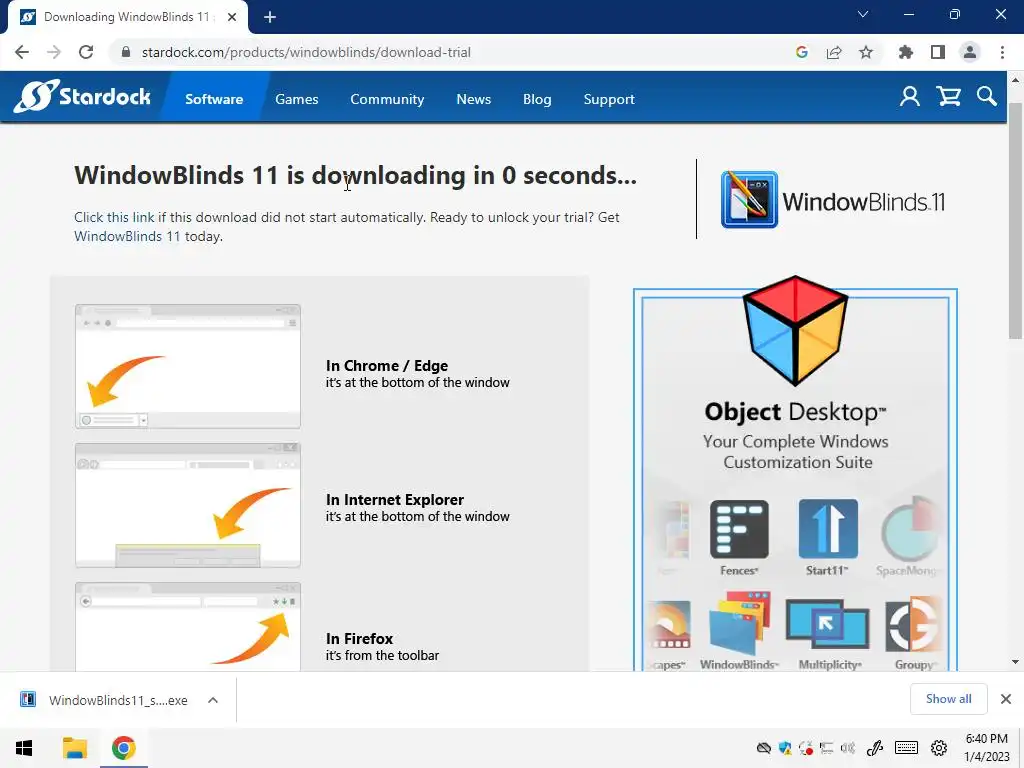Click the Internet Explorer download illustration
Screen dimensions: 1024x768
(x=187, y=505)
